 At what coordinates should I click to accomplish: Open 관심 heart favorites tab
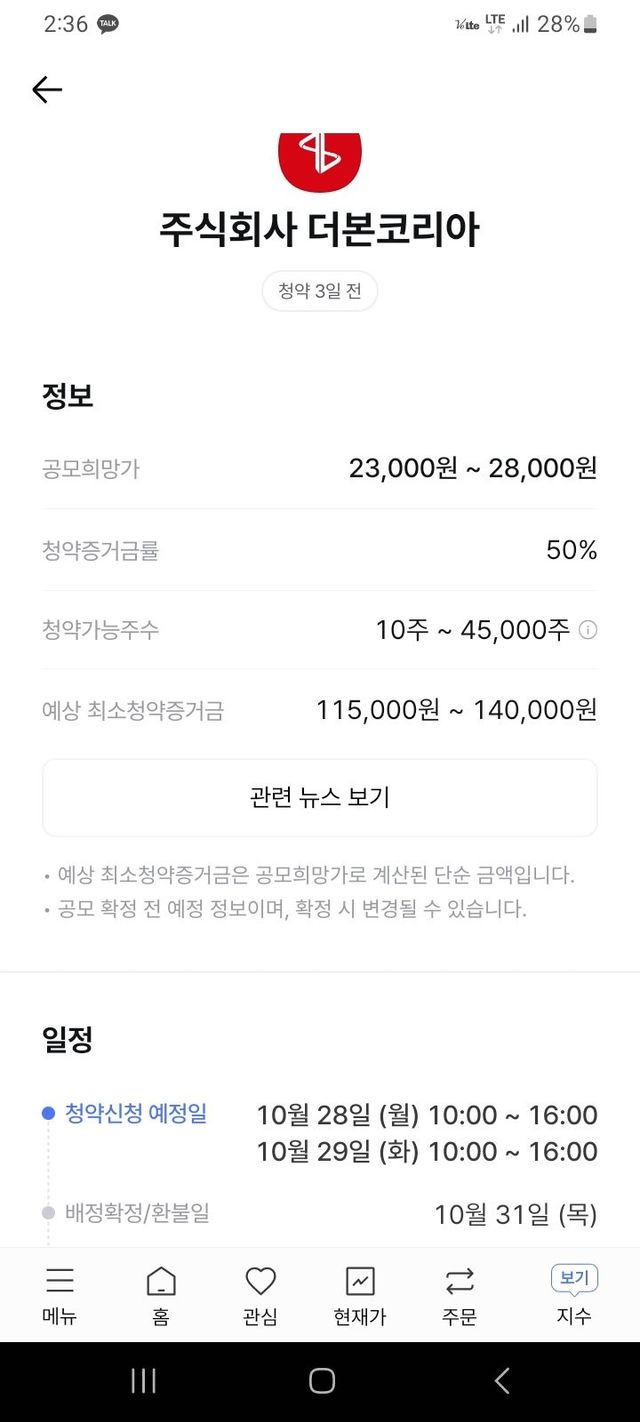[260, 1295]
